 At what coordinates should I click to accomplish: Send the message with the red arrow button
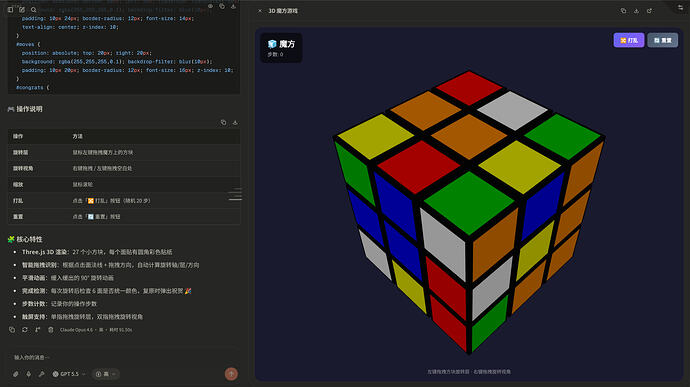coord(231,374)
